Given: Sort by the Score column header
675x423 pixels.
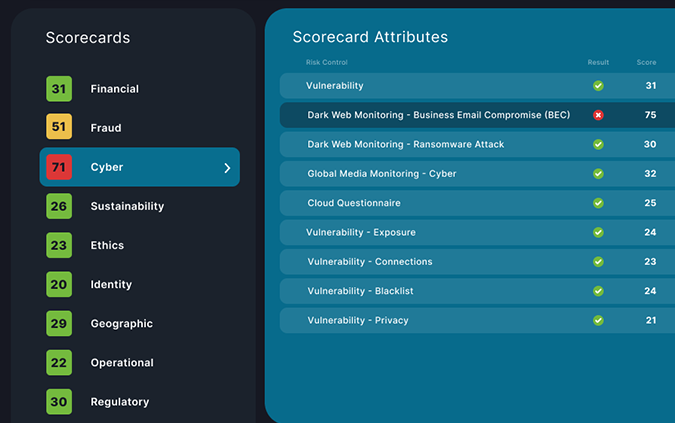Looking at the screenshot, I should (x=646, y=62).
